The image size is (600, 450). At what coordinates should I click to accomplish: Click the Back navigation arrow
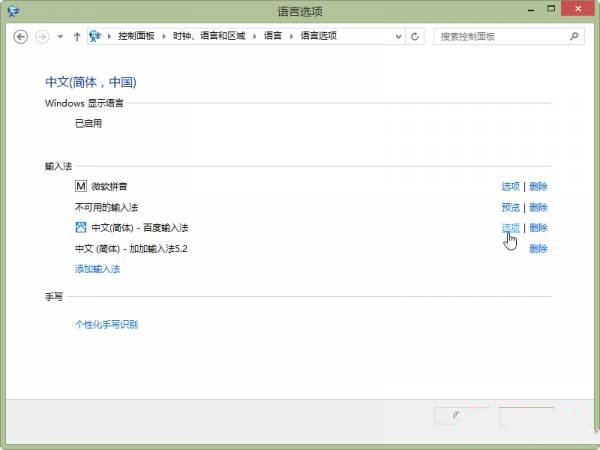point(21,36)
